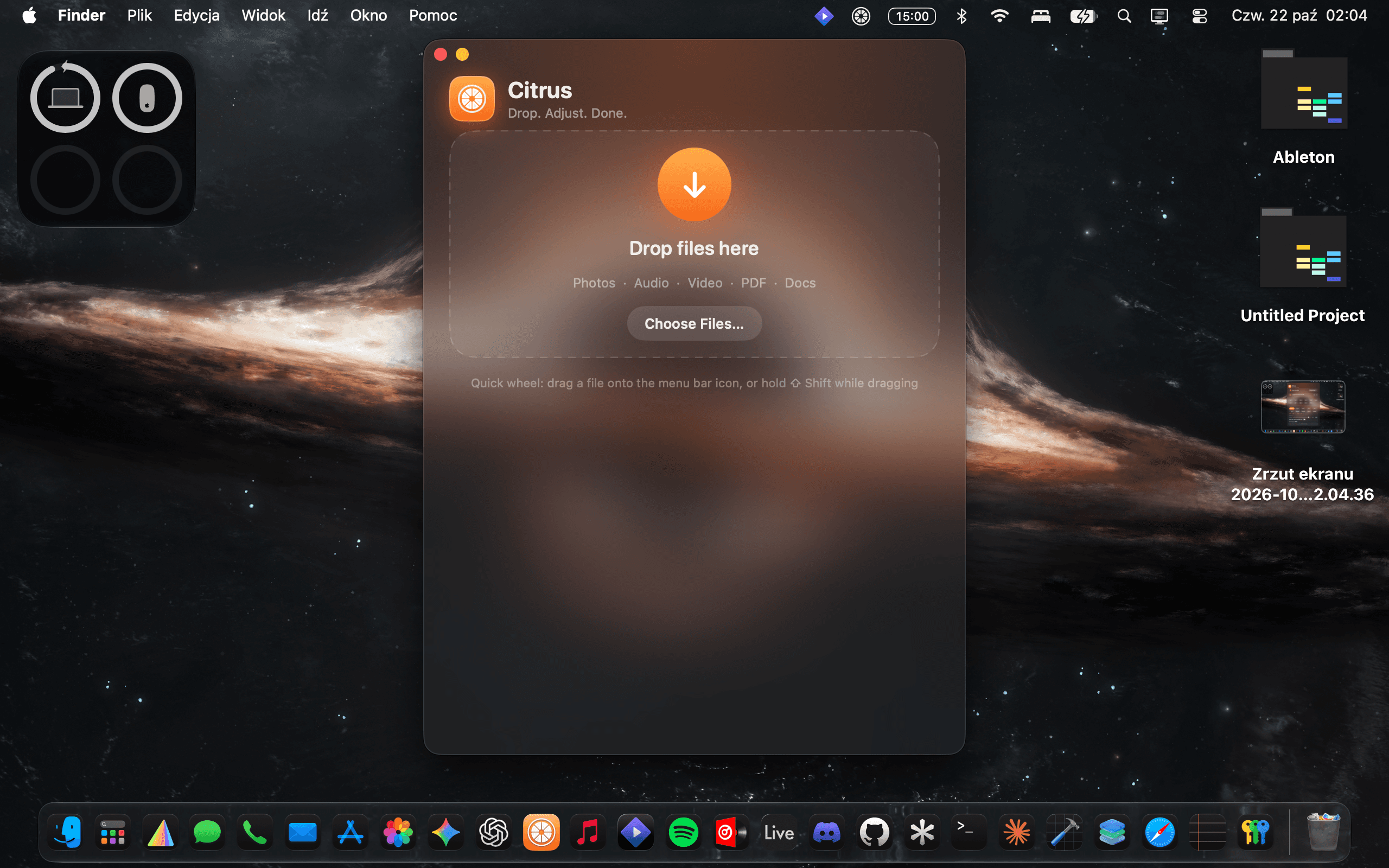The height and width of the screenshot is (868, 1389).
Task: Click the Citrus app logo in window header
Action: point(472,99)
